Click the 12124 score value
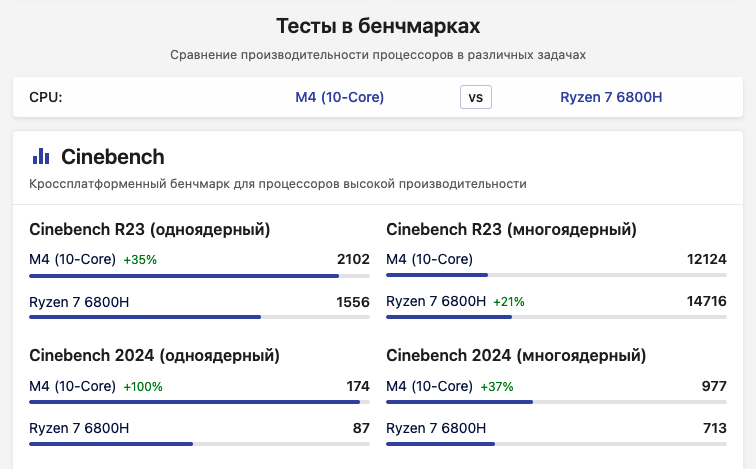The height and width of the screenshot is (469, 756). [706, 259]
